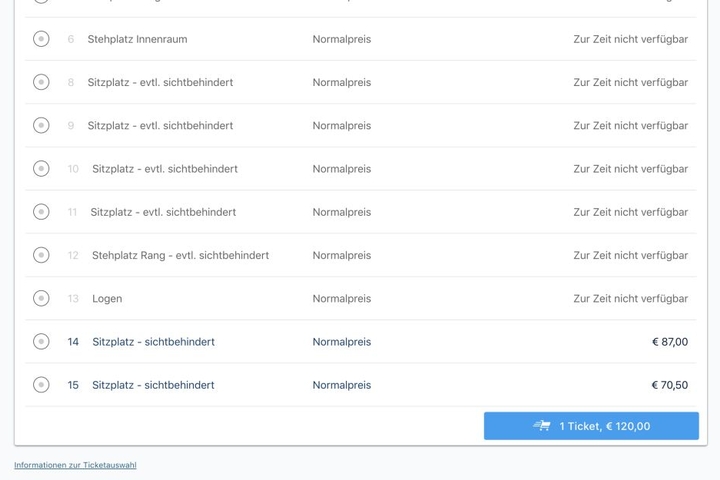Open Informationen zur Ticketauswahl link

pos(75,465)
